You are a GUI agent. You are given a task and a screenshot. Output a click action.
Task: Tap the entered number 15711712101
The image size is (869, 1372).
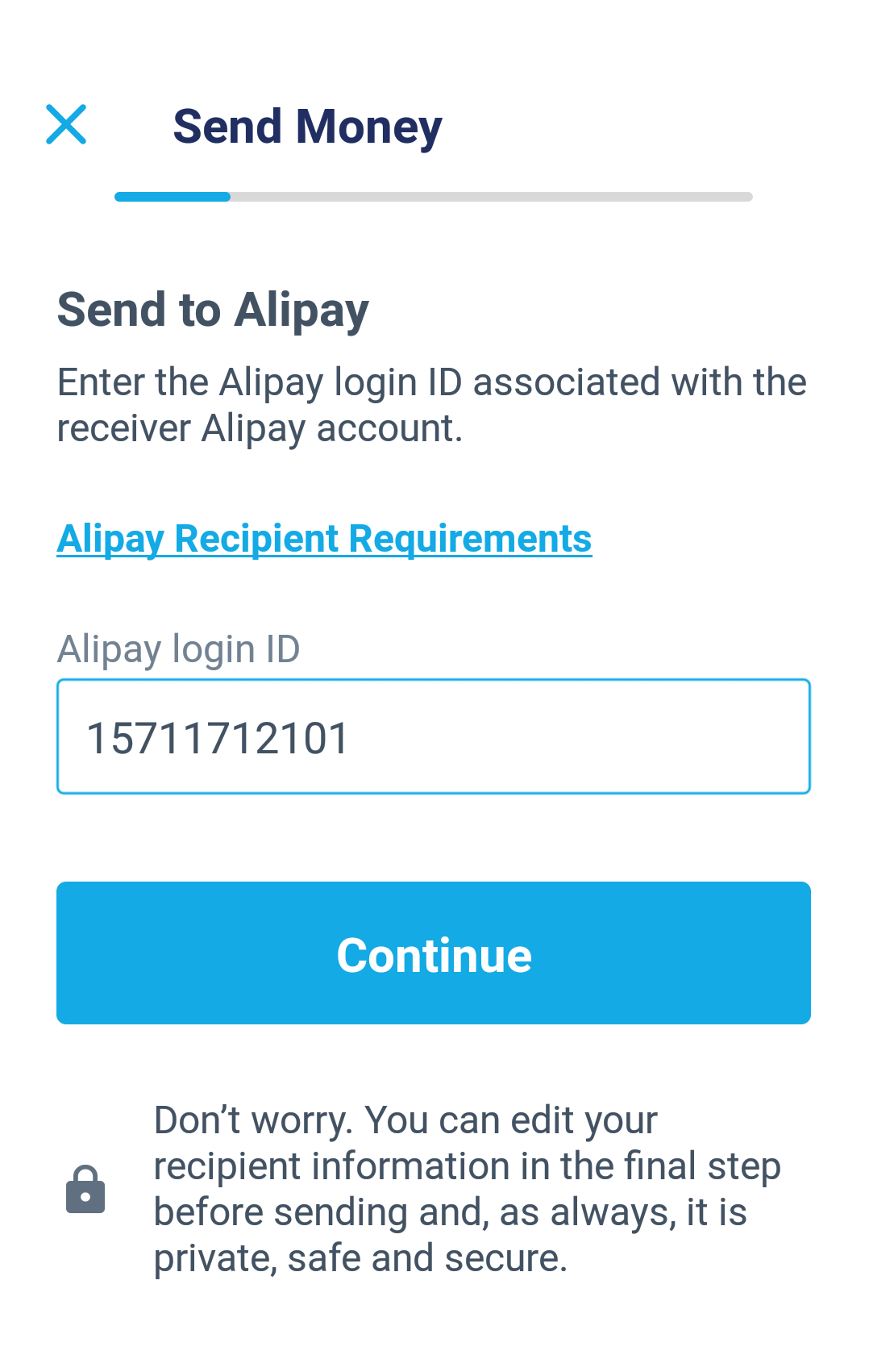[218, 738]
